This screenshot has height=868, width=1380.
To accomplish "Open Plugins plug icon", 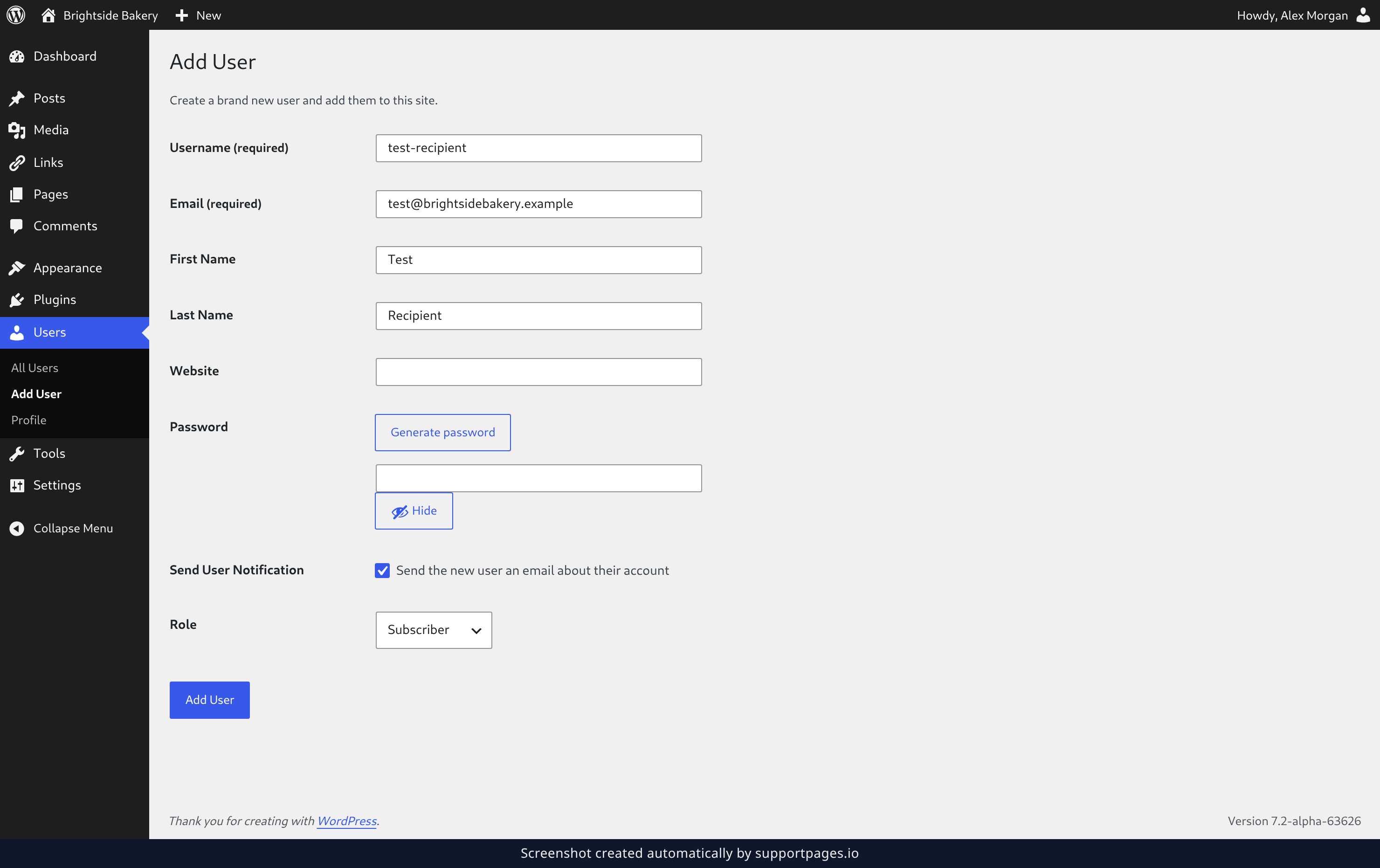I will click(x=17, y=300).
